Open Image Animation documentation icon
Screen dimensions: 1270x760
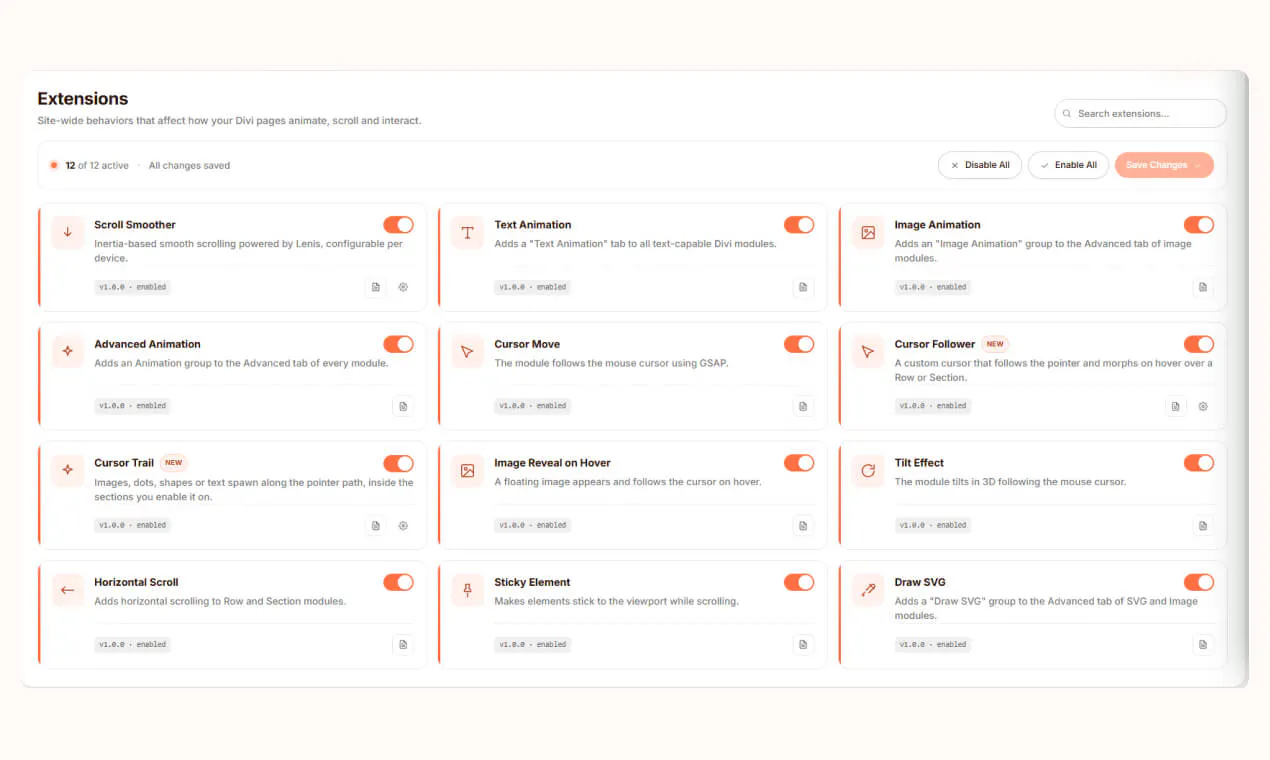pyautogui.click(x=1203, y=287)
